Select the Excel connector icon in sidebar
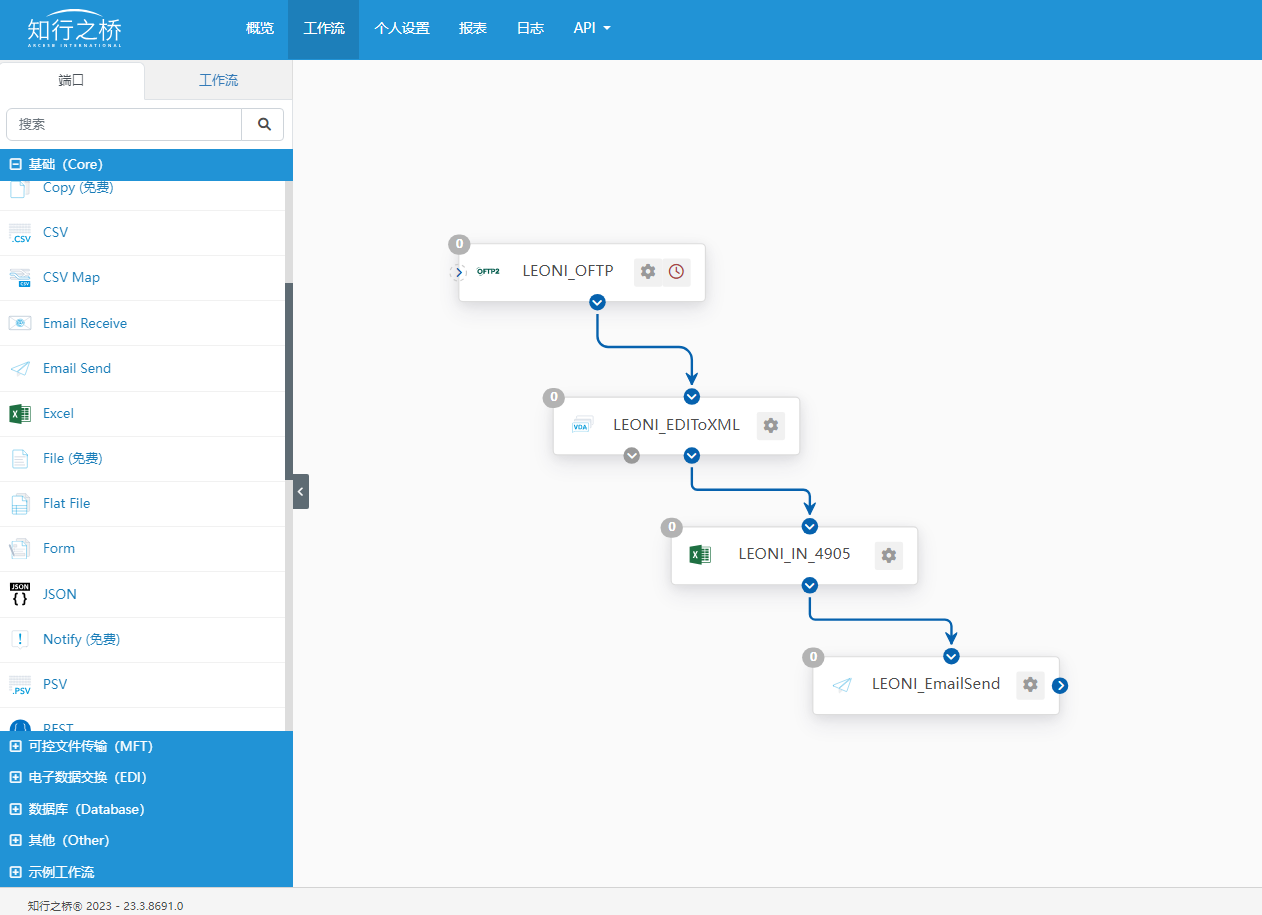This screenshot has width=1262, height=915. point(20,414)
